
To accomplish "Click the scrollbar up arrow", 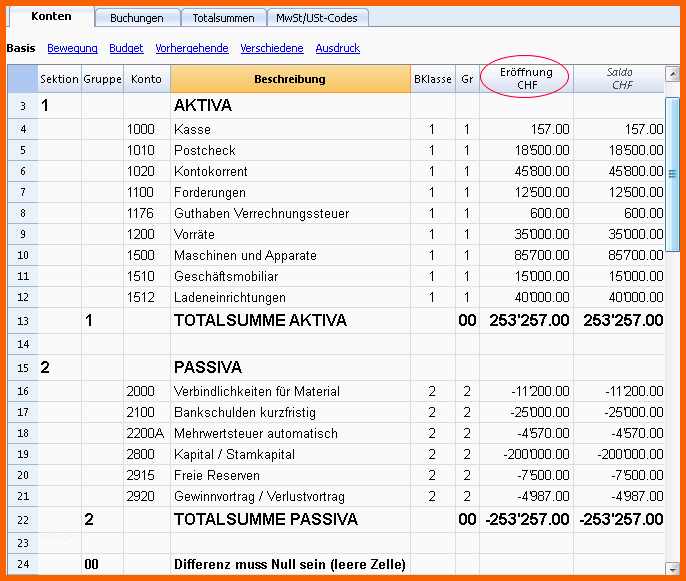I will coord(672,74).
